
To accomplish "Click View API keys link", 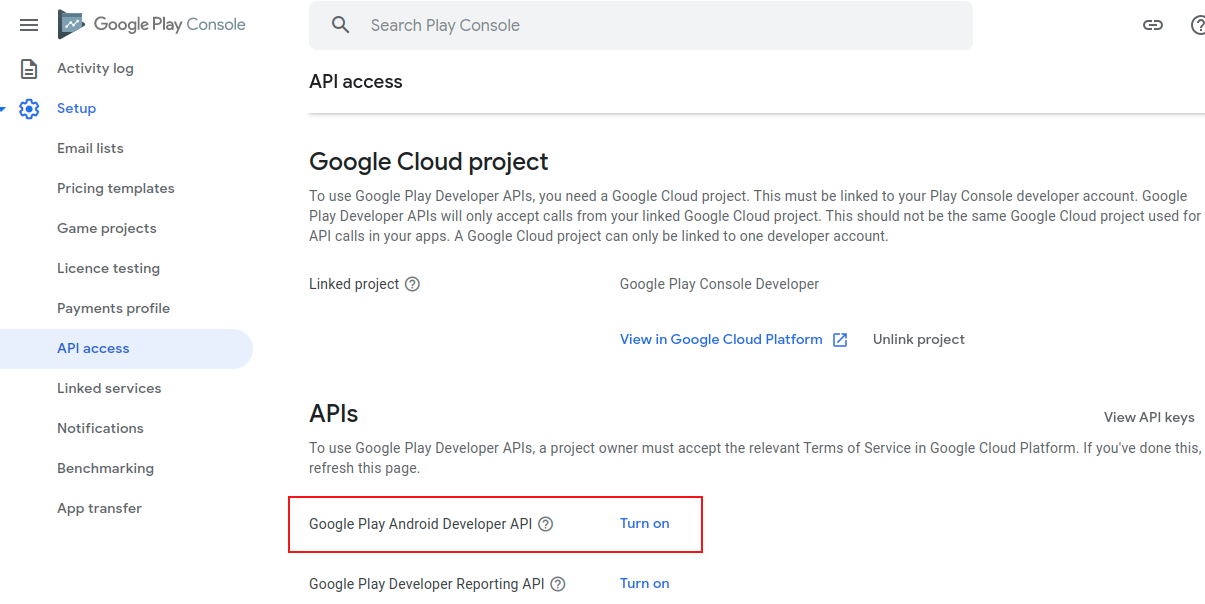I will pyautogui.click(x=1149, y=418).
